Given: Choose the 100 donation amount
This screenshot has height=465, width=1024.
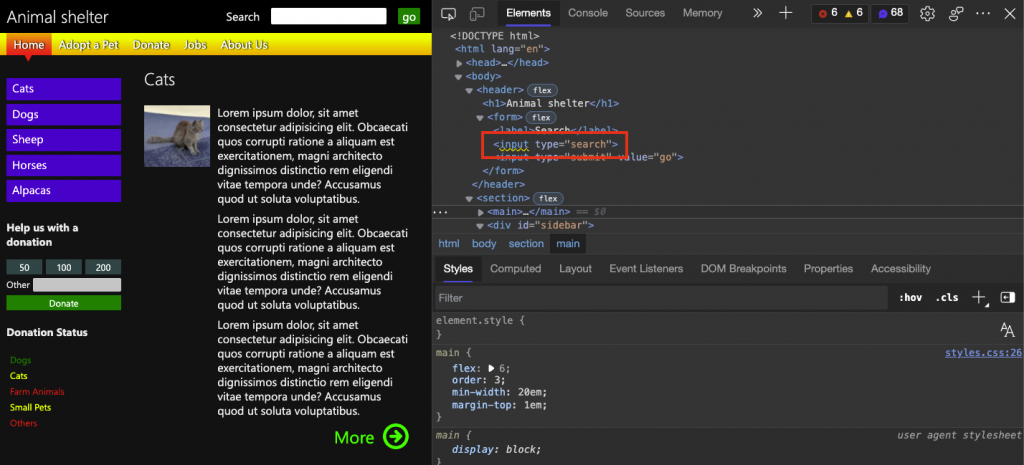Looking at the screenshot, I should point(63,267).
